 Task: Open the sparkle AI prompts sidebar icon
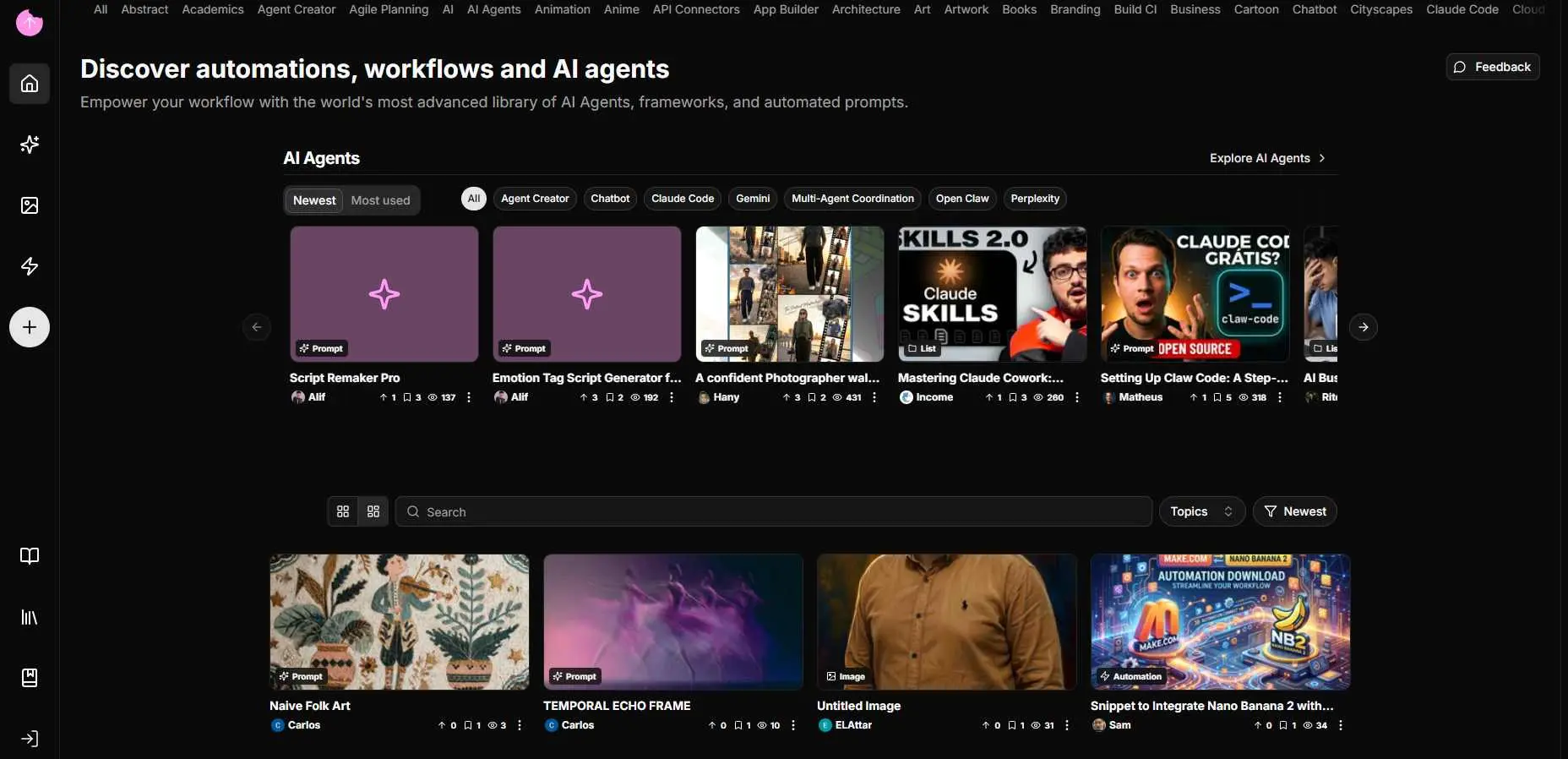coord(30,145)
